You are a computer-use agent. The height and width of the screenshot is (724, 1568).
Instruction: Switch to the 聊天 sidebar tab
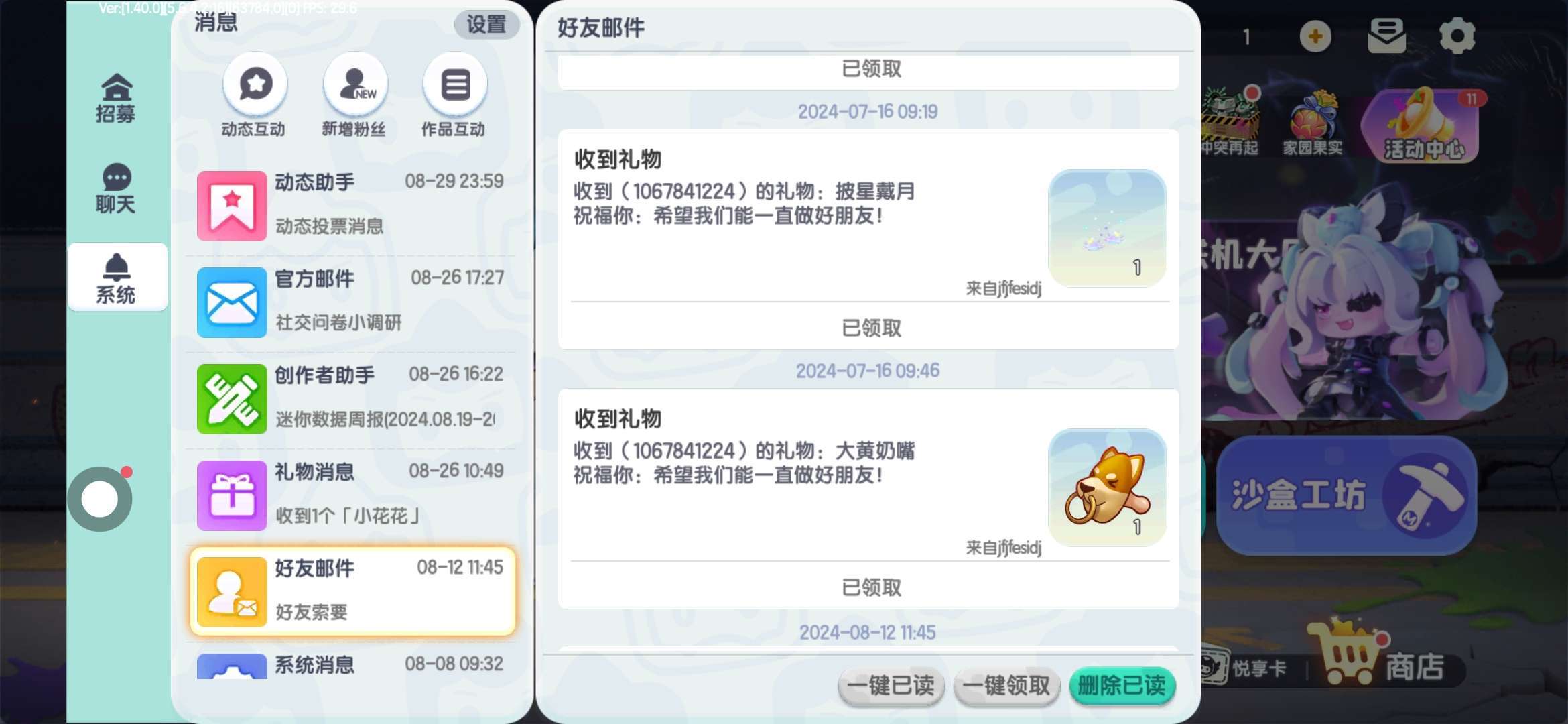[116, 189]
